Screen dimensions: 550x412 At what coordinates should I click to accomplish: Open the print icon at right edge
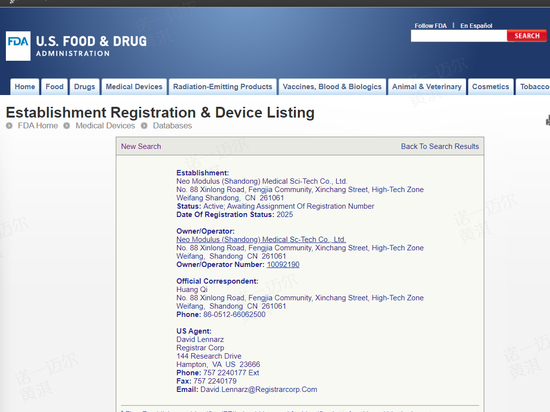point(548,121)
